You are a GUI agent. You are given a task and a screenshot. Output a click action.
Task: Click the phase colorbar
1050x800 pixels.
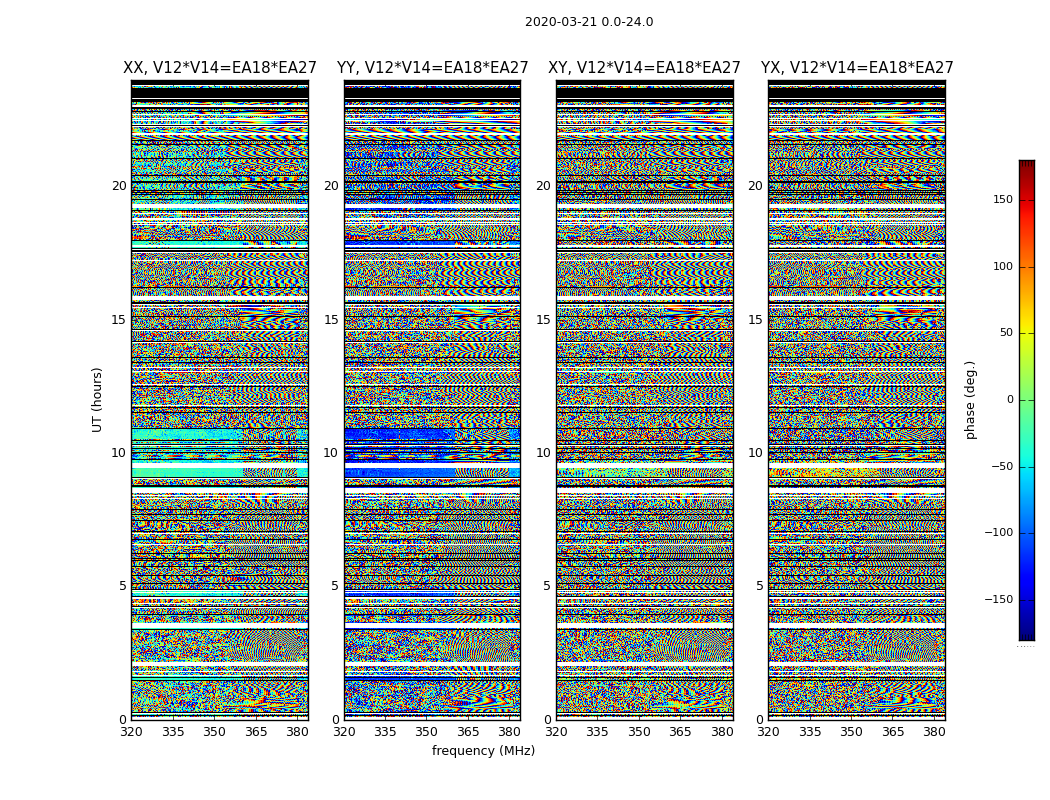click(x=1027, y=400)
